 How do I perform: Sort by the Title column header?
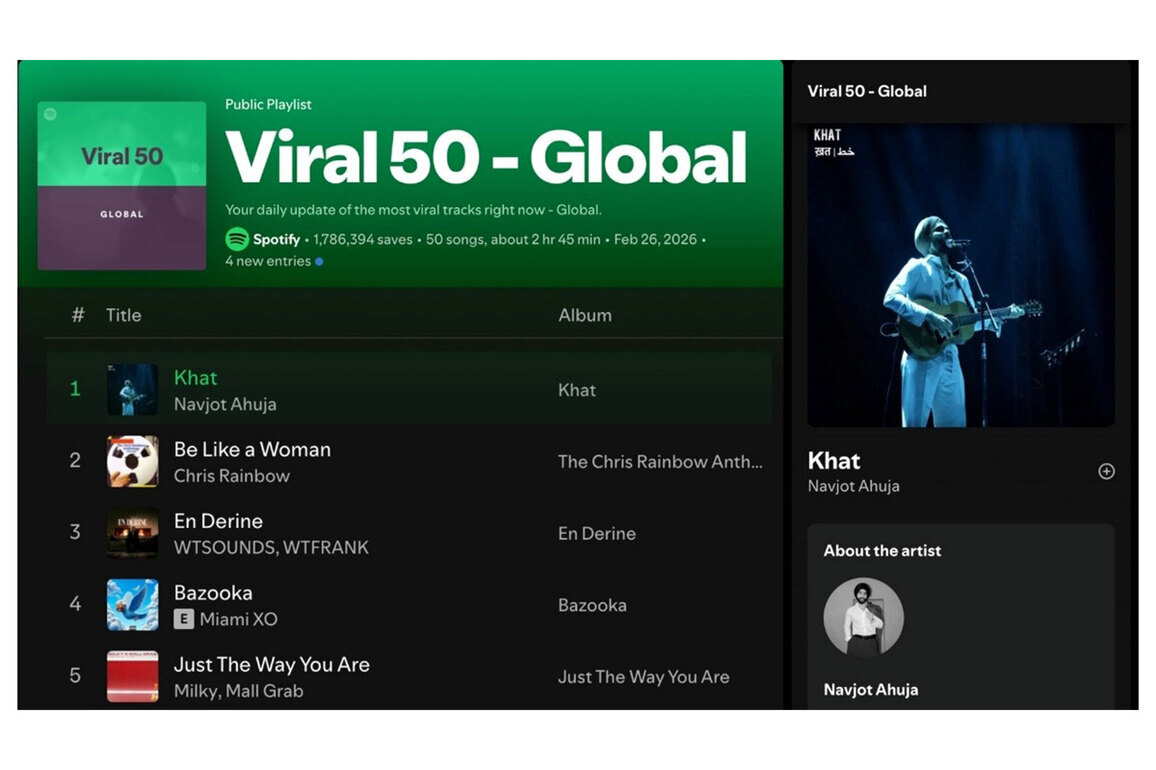tap(123, 315)
